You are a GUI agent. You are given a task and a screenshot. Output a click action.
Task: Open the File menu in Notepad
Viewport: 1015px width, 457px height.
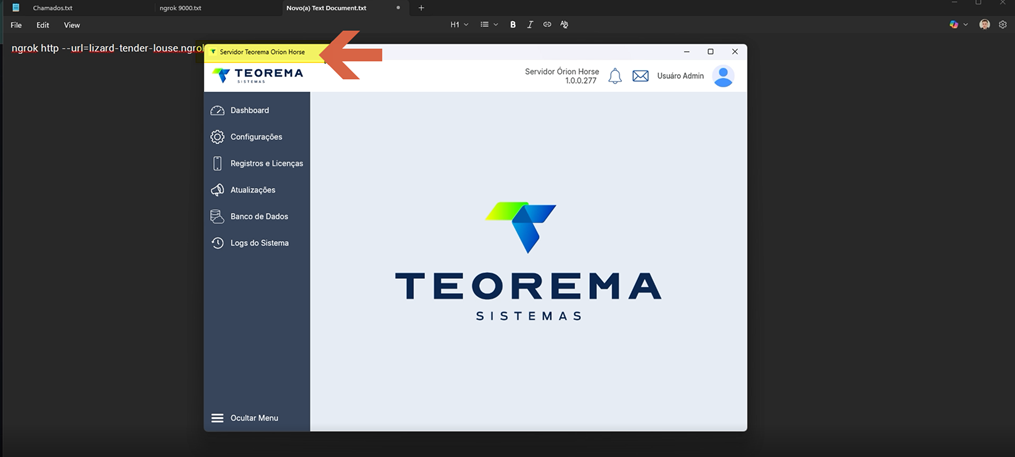[16, 25]
